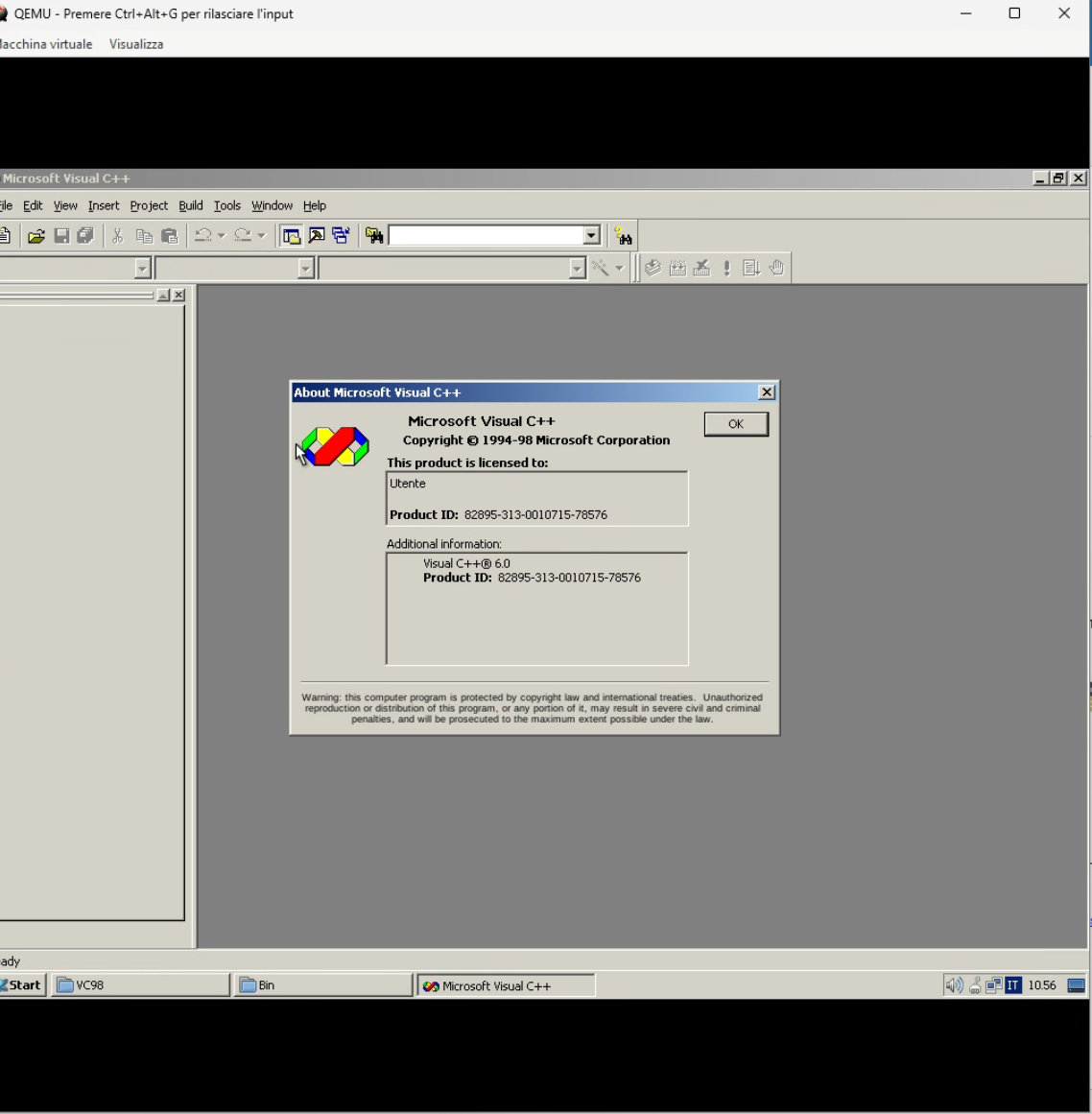Open the Find combo box dropdown arrow
This screenshot has height=1114, width=1092.
click(x=591, y=236)
